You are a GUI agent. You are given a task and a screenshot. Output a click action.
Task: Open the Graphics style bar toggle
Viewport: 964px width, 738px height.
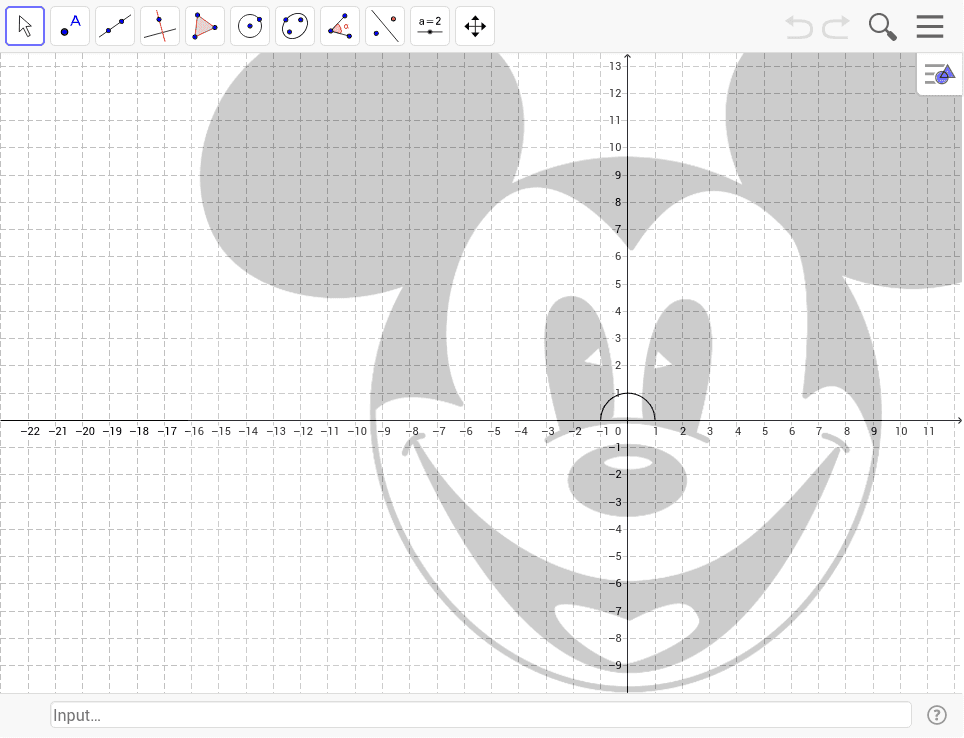click(940, 74)
